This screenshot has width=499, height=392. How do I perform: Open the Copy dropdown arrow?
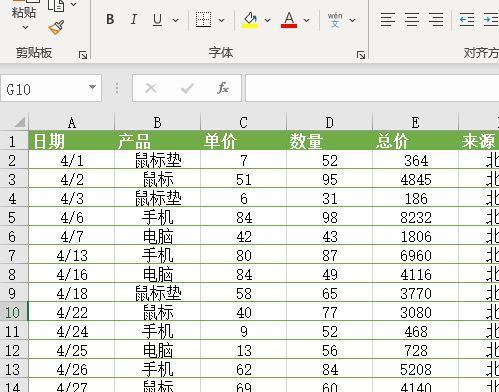(x=73, y=5)
